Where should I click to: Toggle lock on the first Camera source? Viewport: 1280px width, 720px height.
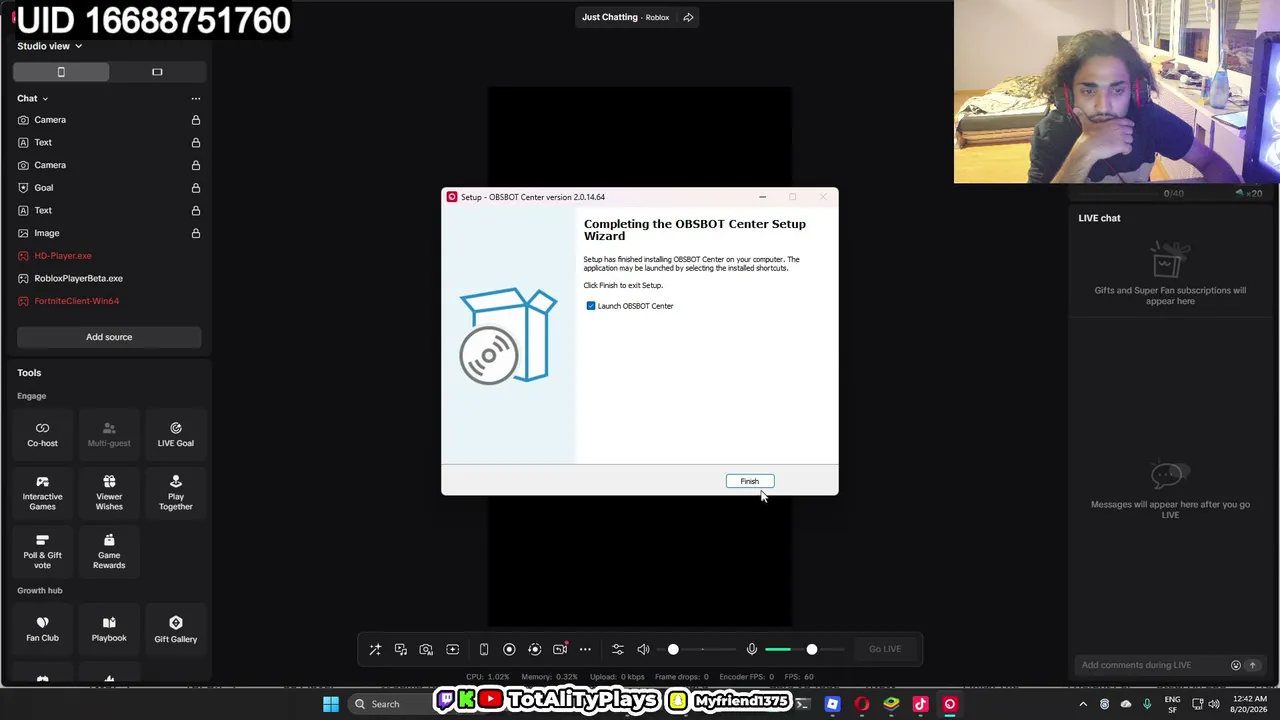coord(196,120)
